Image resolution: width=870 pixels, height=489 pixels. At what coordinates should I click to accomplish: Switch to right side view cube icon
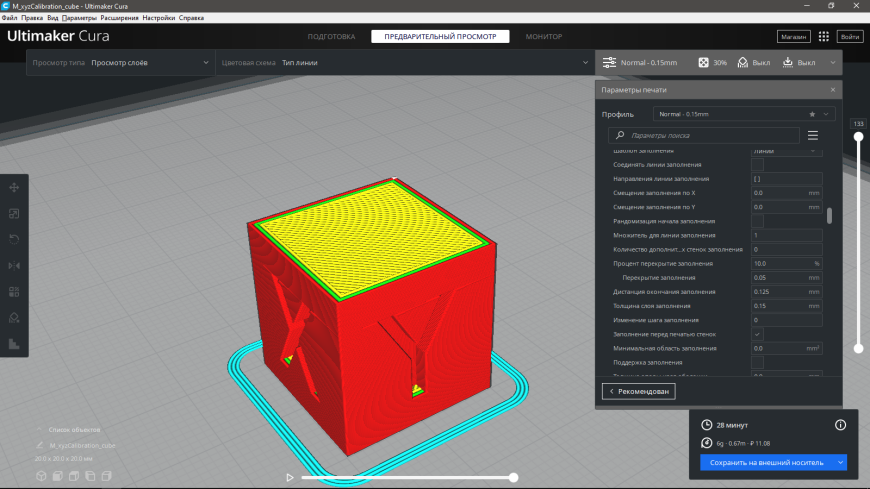click(x=107, y=476)
